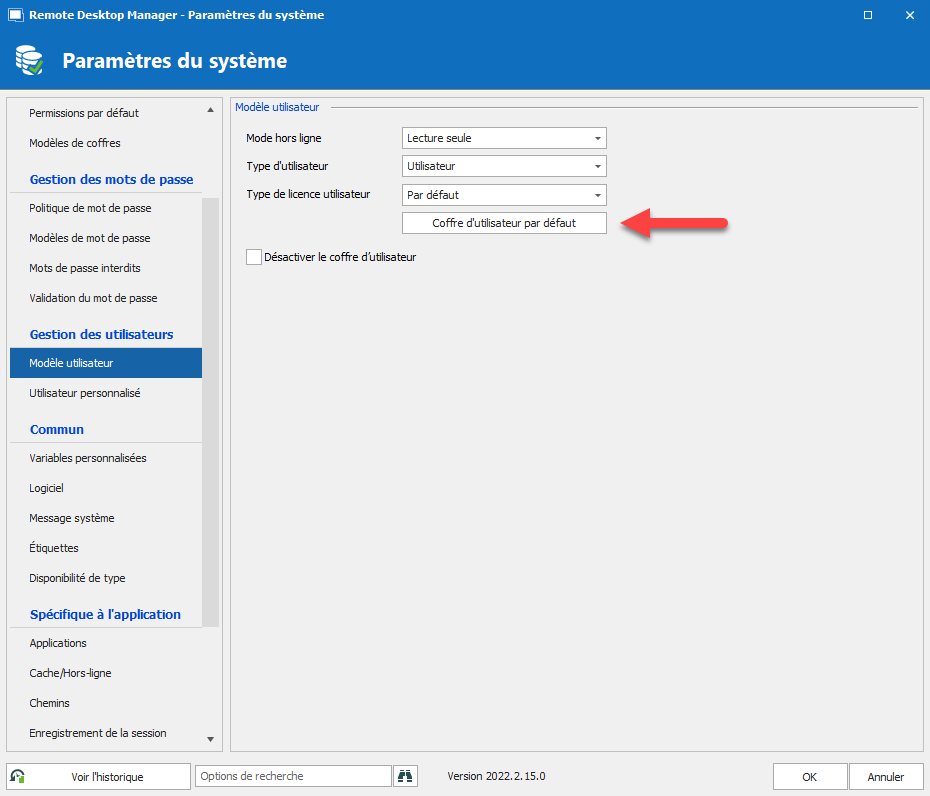Click the application icon in the title bar
This screenshot has width=930, height=796.
(14, 15)
